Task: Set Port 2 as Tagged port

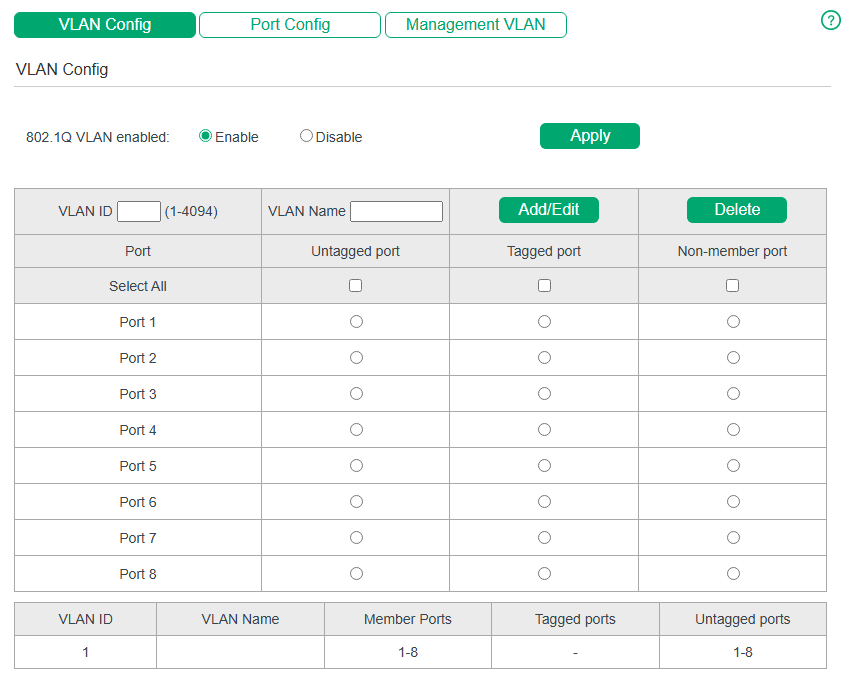Action: coord(545,358)
